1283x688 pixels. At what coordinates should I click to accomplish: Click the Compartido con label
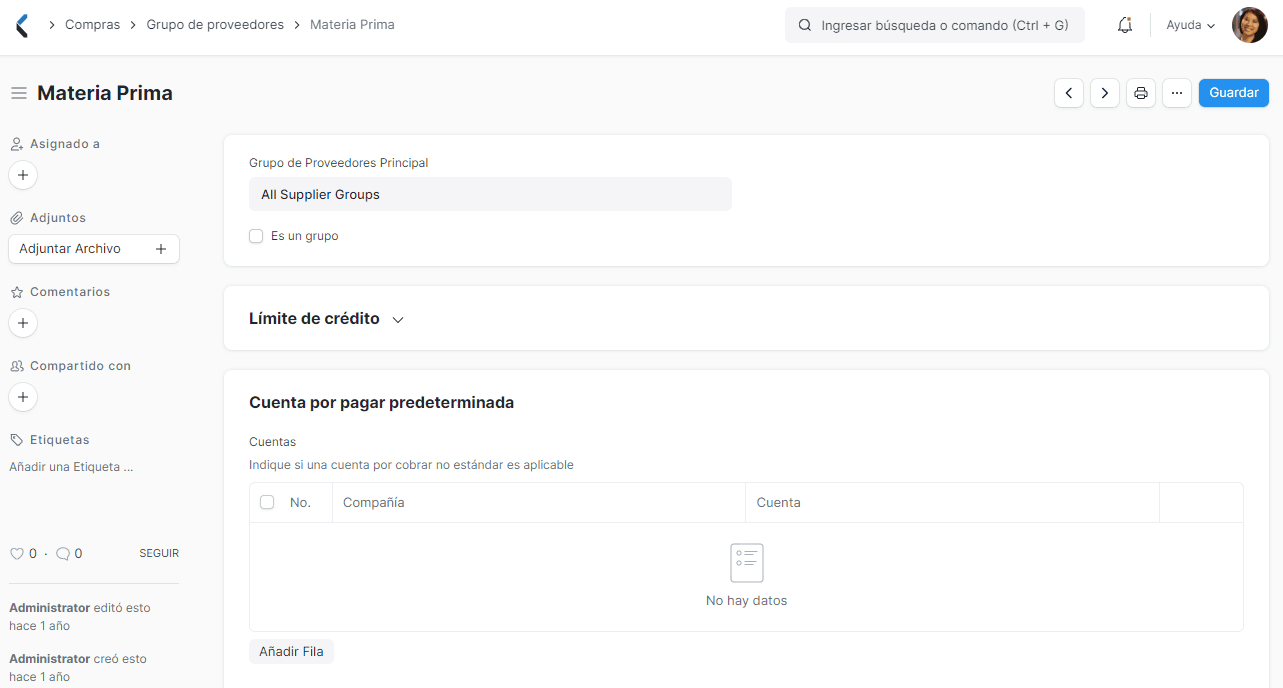coord(80,366)
